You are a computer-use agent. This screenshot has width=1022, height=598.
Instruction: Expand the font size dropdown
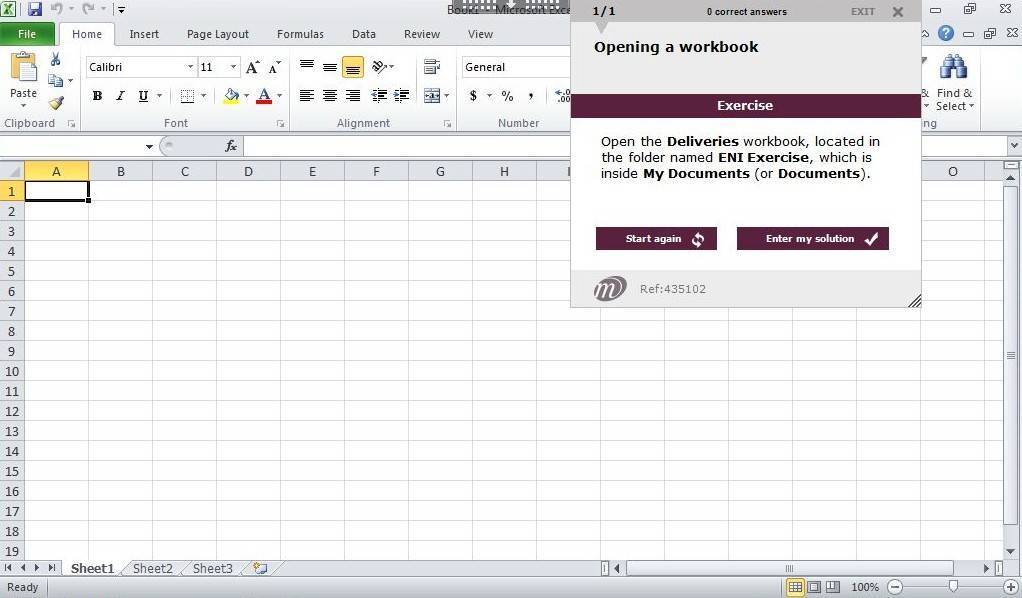point(234,67)
